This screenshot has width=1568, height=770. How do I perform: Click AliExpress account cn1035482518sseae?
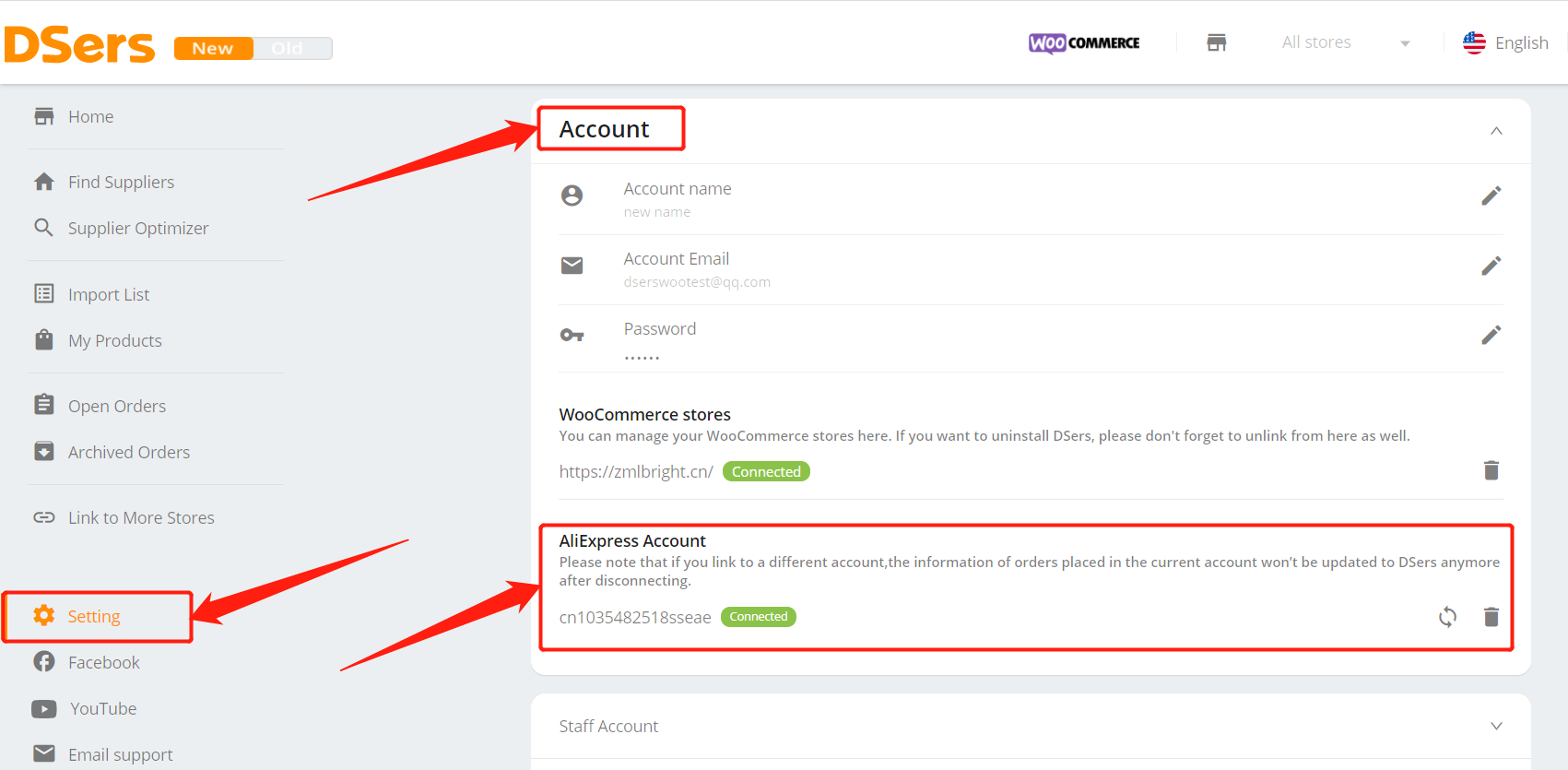[x=635, y=617]
